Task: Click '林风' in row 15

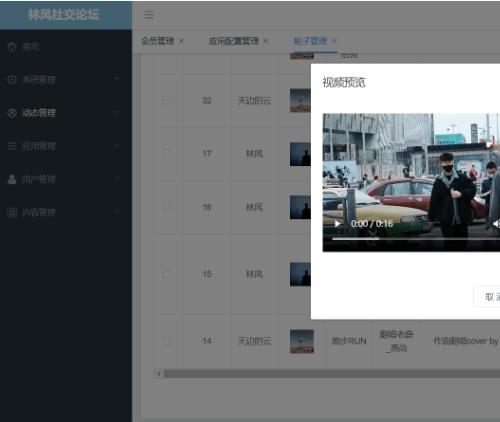Action: click(254, 274)
